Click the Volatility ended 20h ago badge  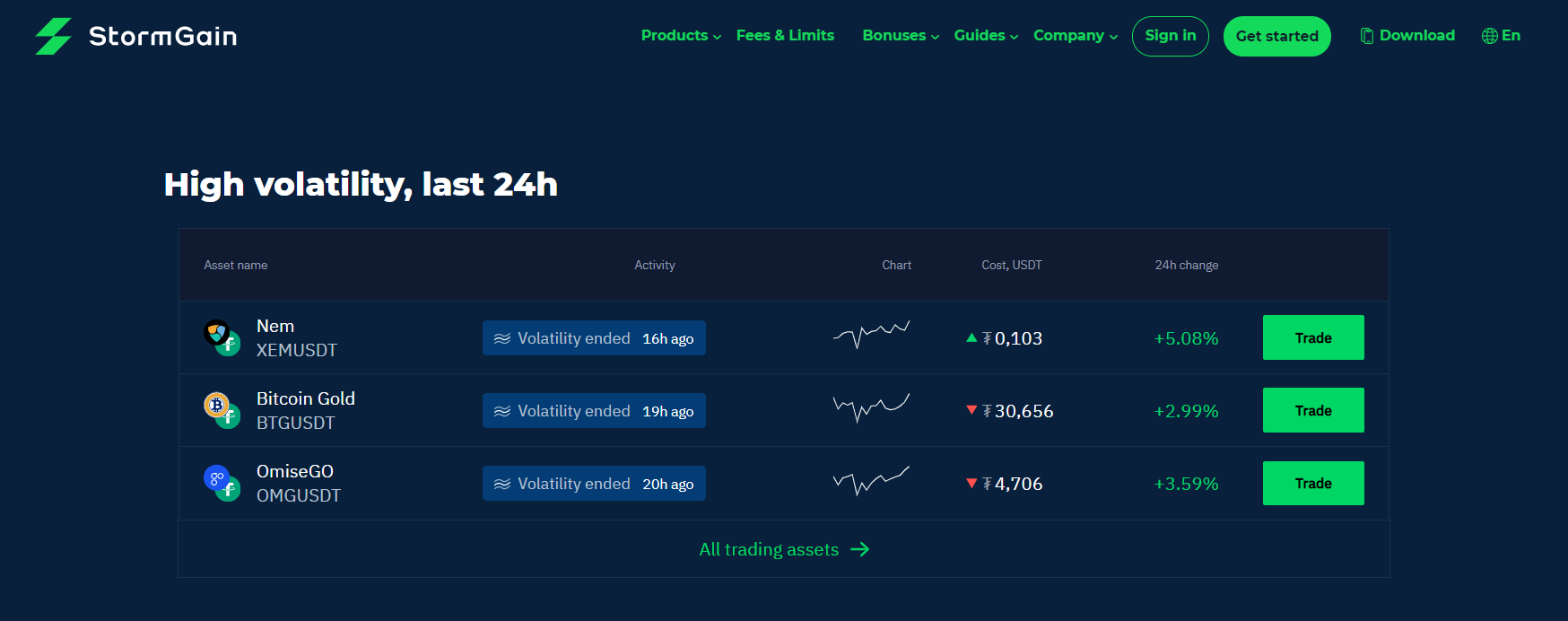tap(594, 484)
